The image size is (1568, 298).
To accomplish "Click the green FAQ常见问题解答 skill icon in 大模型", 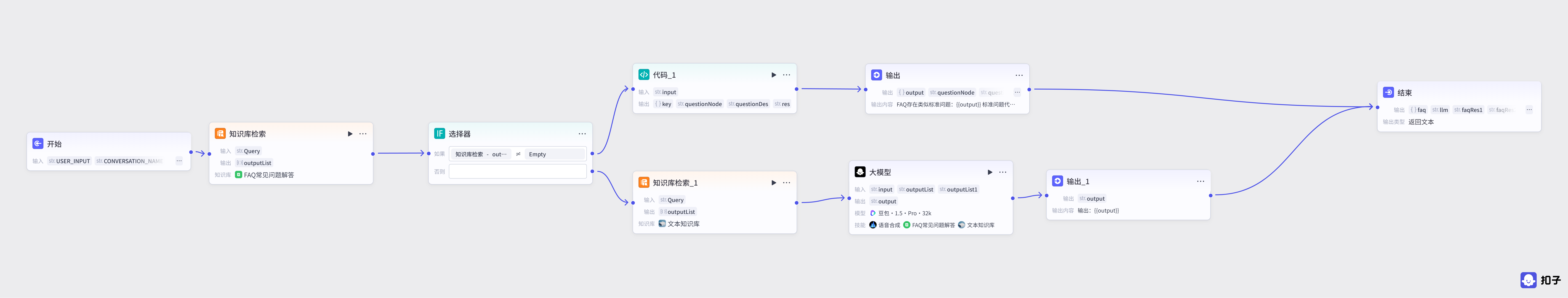I will tap(907, 225).
